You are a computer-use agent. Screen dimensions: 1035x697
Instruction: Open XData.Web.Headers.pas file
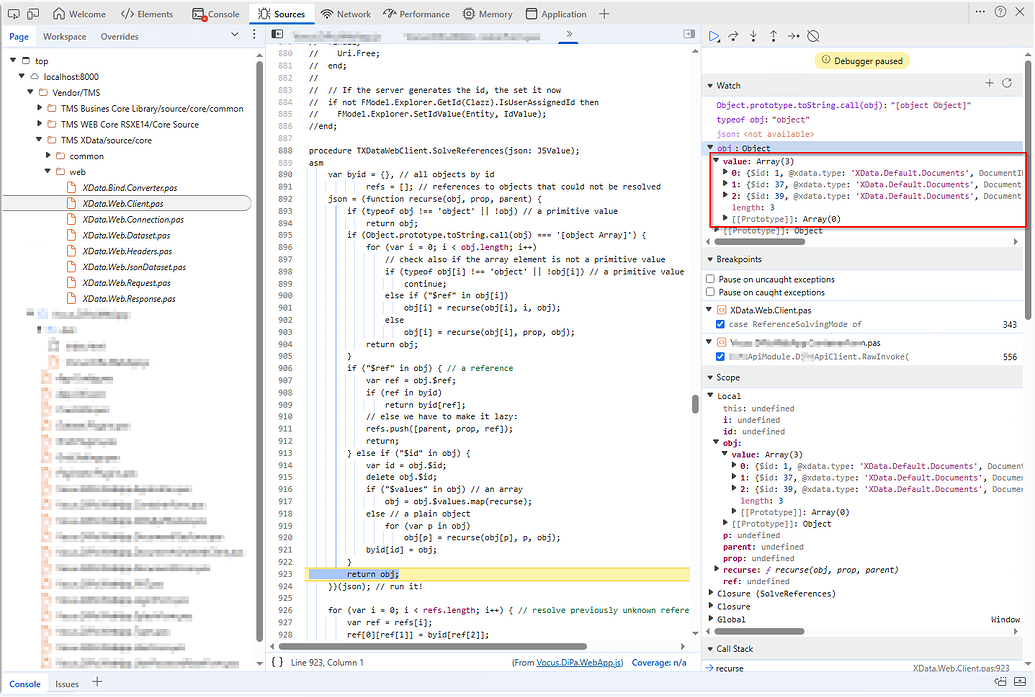127,251
